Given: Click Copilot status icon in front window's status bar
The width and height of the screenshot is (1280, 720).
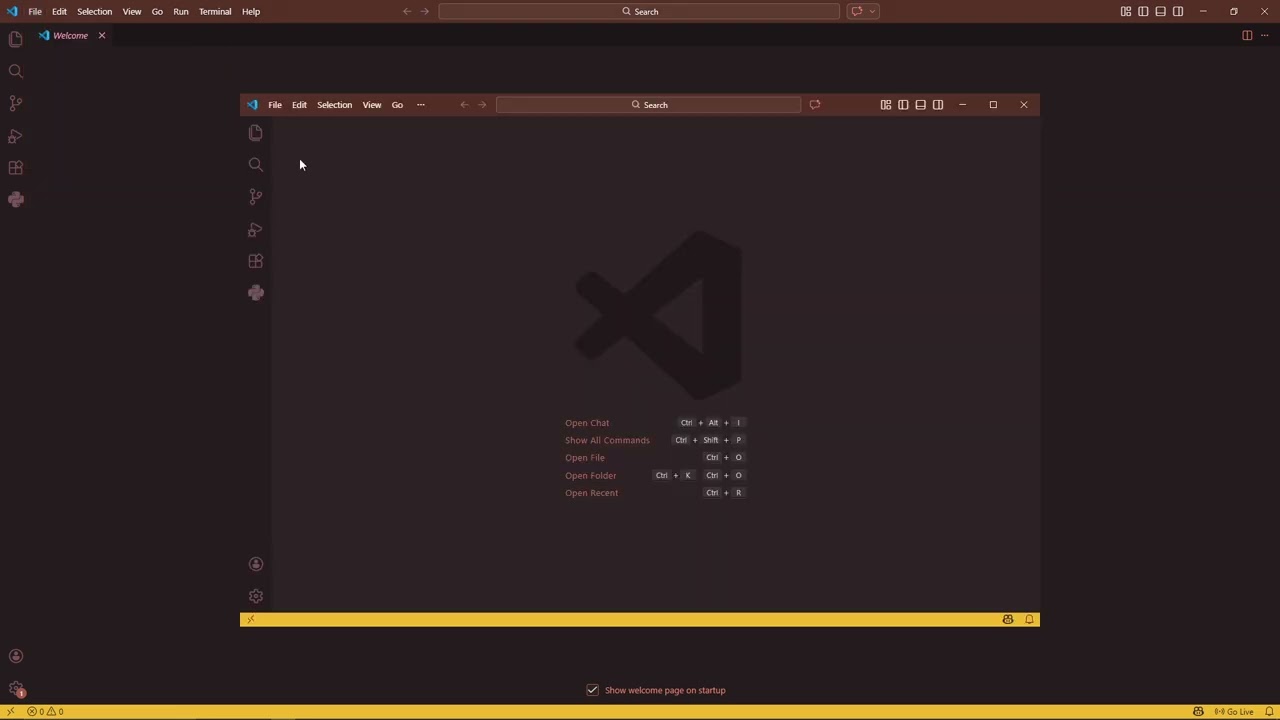Looking at the screenshot, I should pyautogui.click(x=1008, y=620).
